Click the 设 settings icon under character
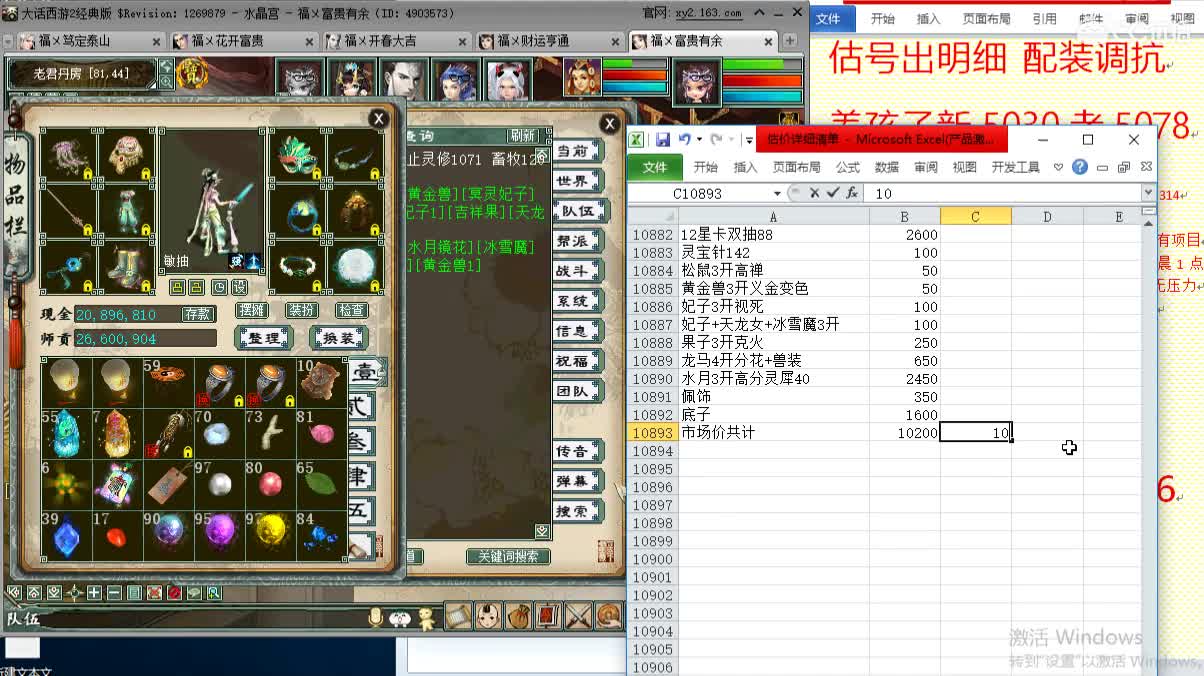This screenshot has width=1204, height=676. [240, 287]
